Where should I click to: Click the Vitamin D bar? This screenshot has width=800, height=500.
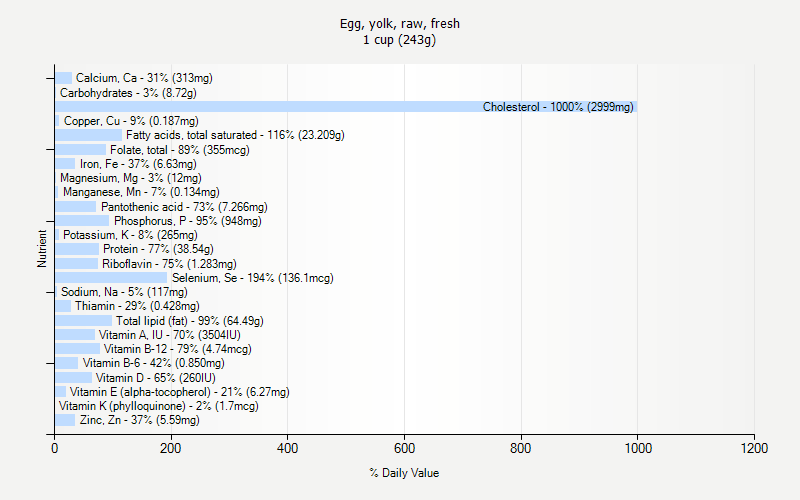tap(73, 378)
